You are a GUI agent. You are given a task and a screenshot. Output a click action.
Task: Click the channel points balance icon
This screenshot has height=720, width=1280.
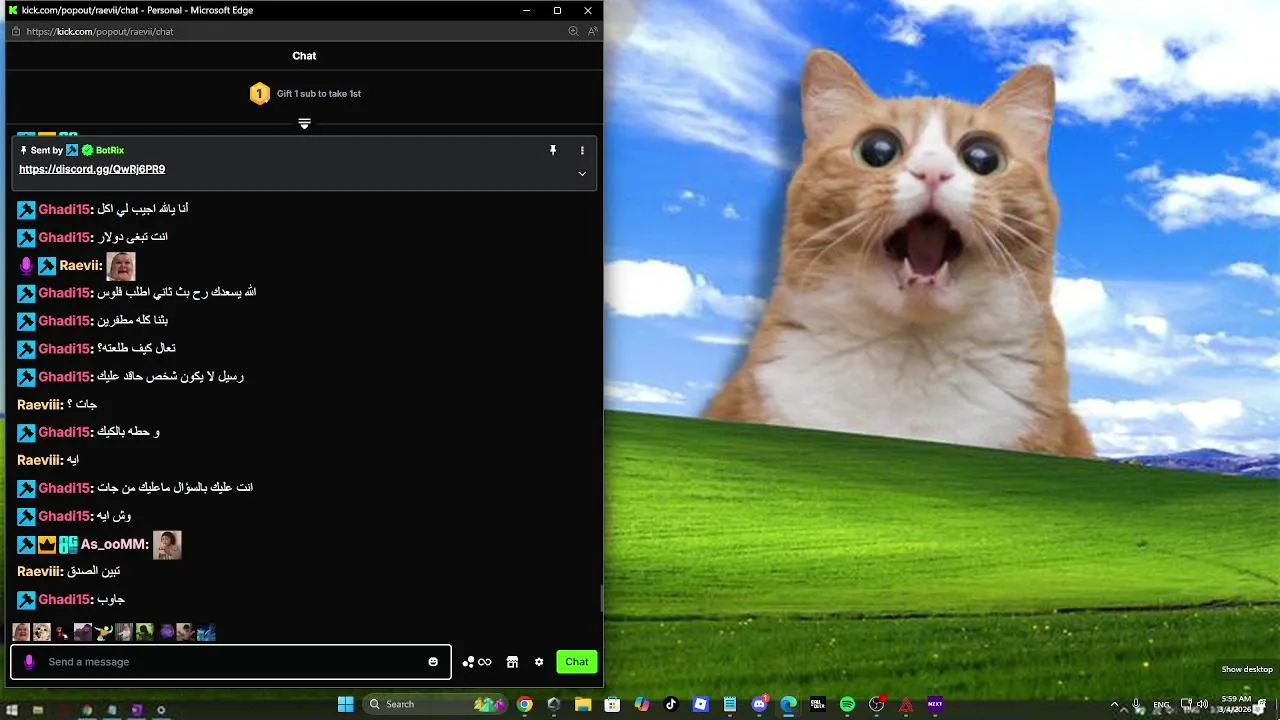[x=477, y=662]
